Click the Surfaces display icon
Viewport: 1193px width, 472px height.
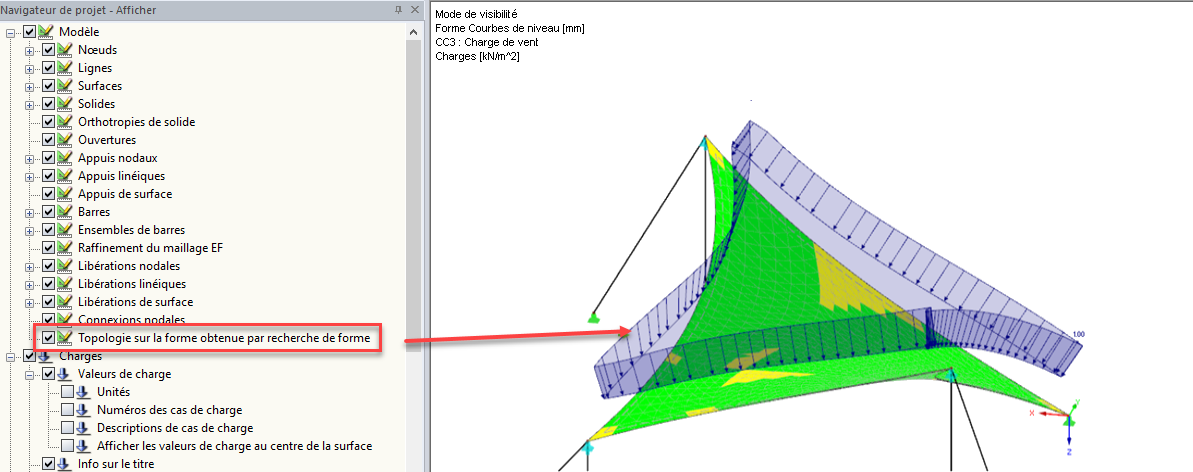click(64, 86)
